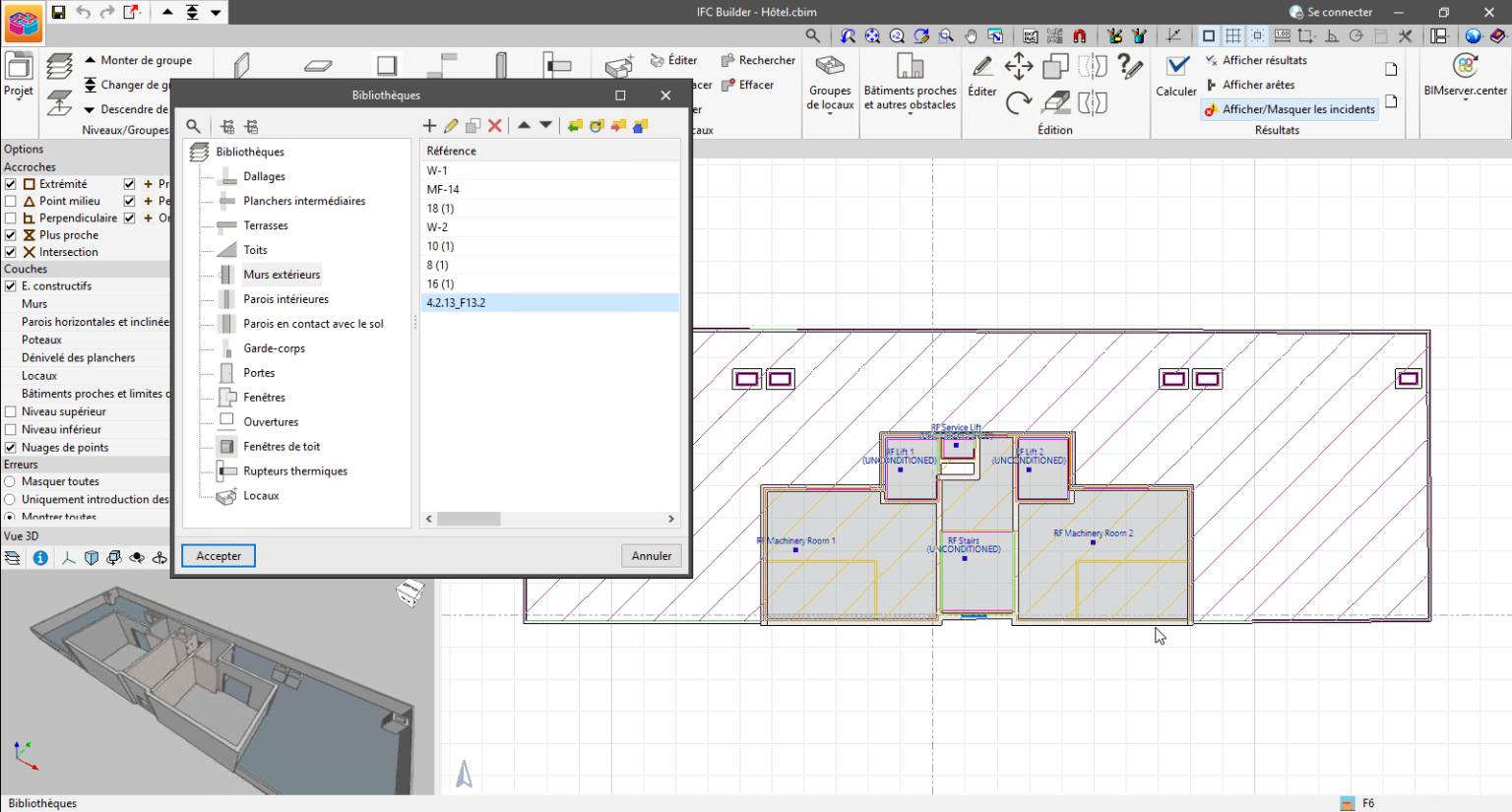Click the red X delete icon in library toolbar
Screen dimensions: 1512x812
tap(495, 126)
